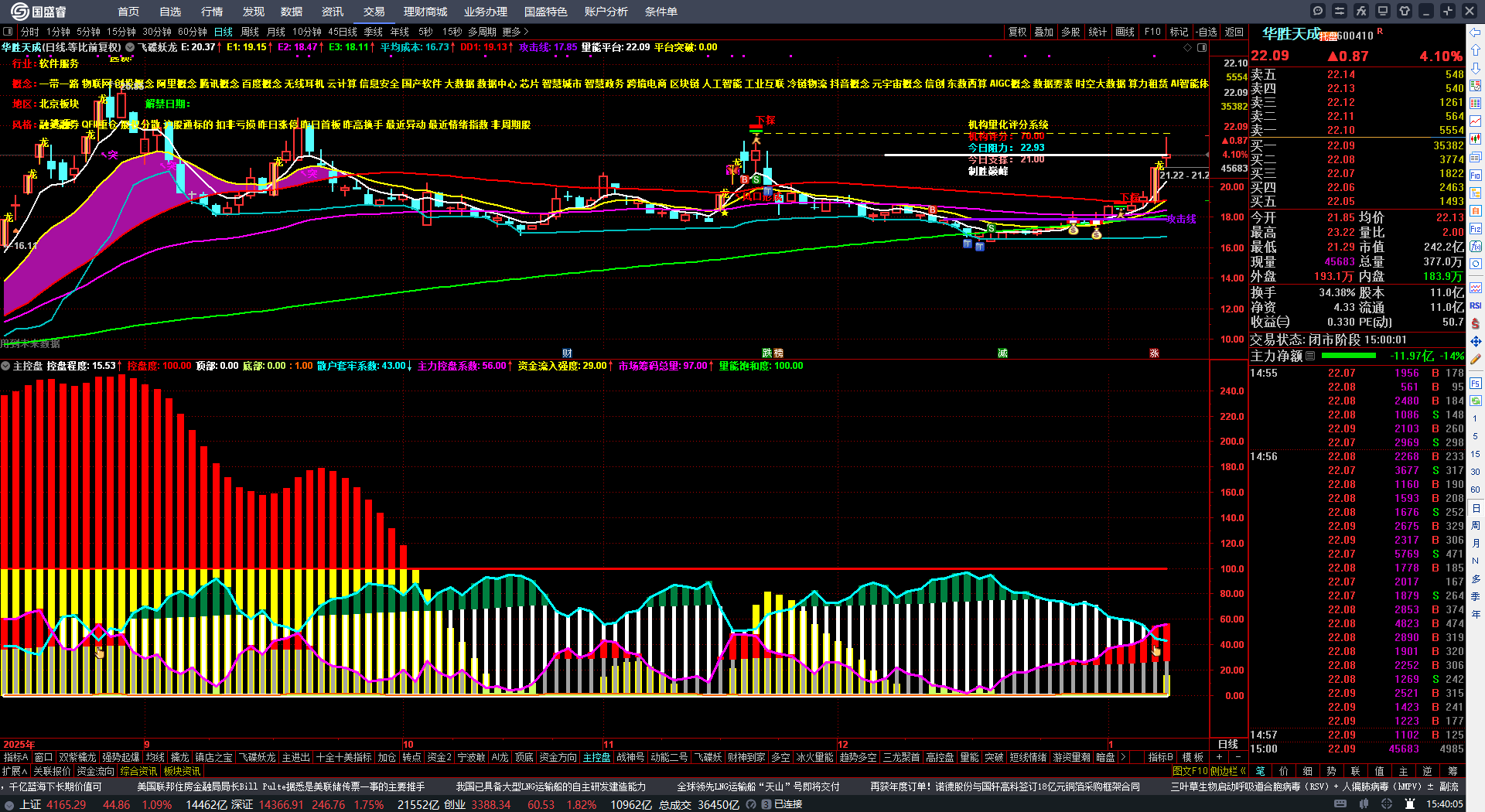Toggle the 标记 mark option

pos(1179,32)
